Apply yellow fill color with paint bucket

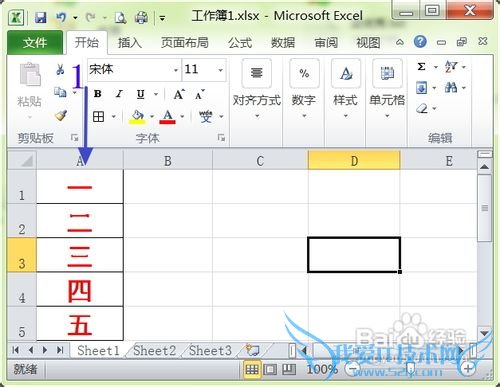[137, 117]
